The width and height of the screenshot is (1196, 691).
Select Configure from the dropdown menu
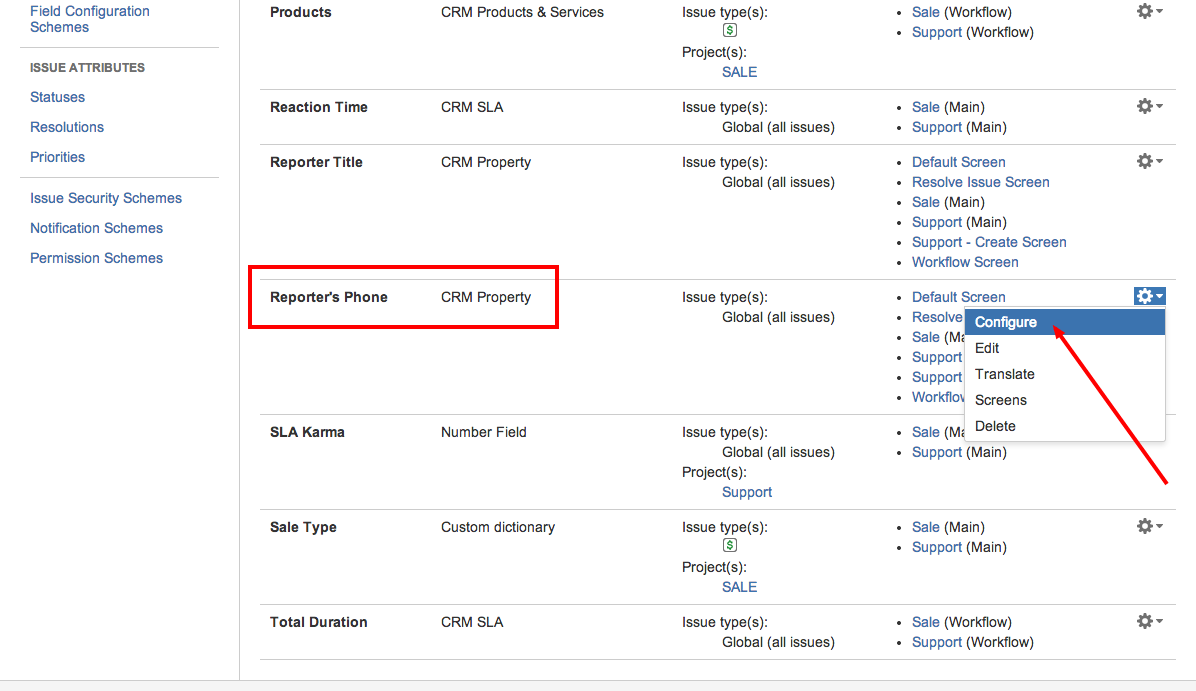(x=1006, y=322)
